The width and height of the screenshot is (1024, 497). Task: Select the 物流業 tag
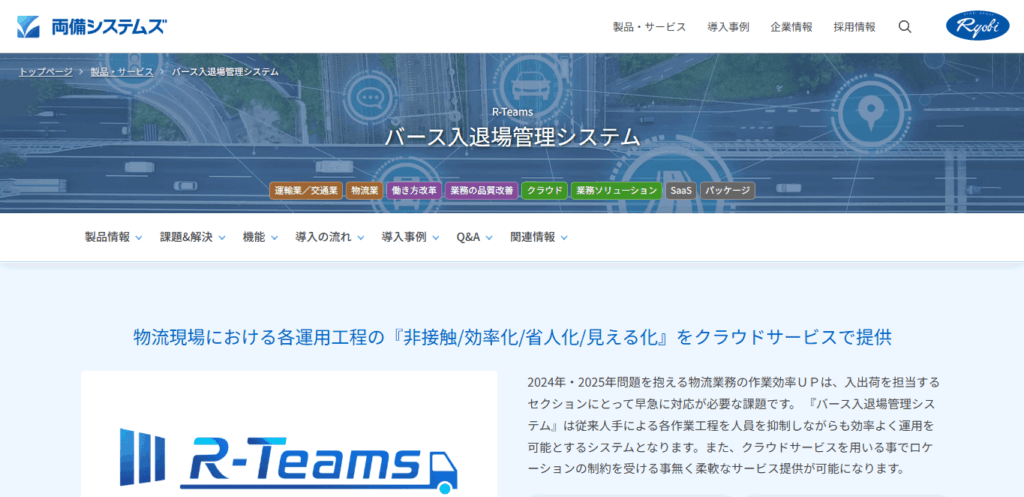[x=364, y=191]
